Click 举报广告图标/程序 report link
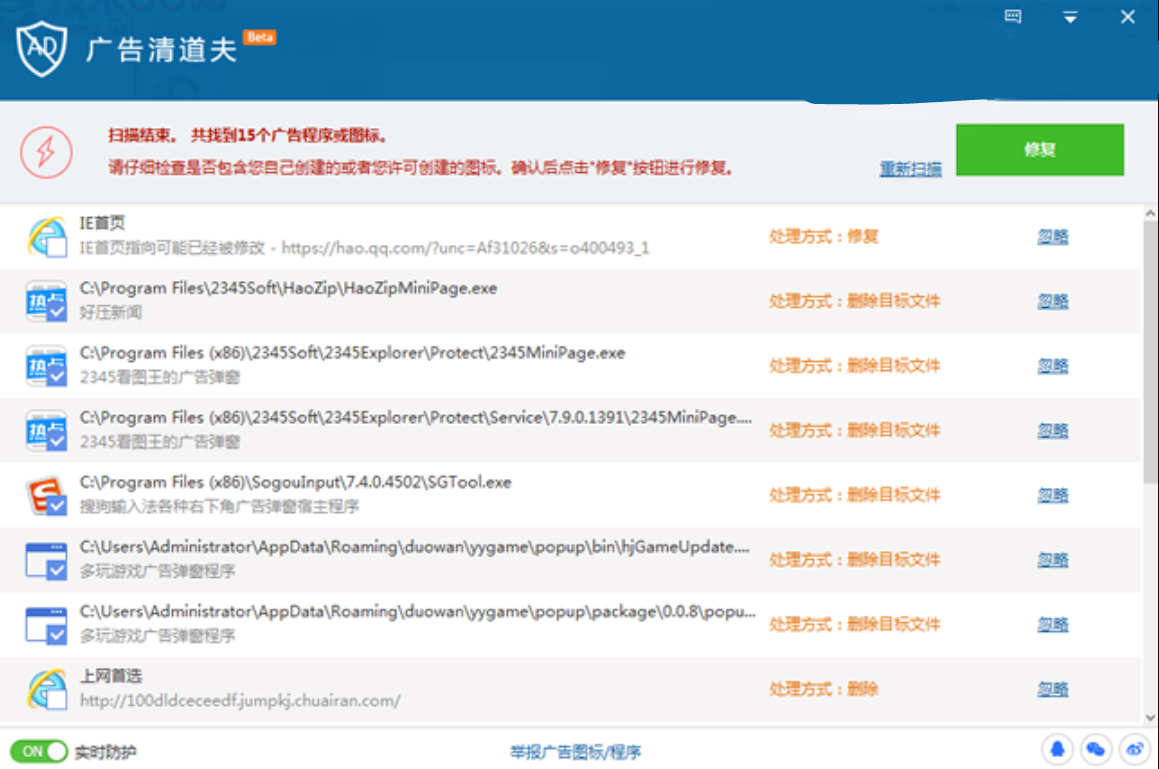Image resolution: width=1159 pixels, height=769 pixels. pyautogui.click(x=575, y=752)
